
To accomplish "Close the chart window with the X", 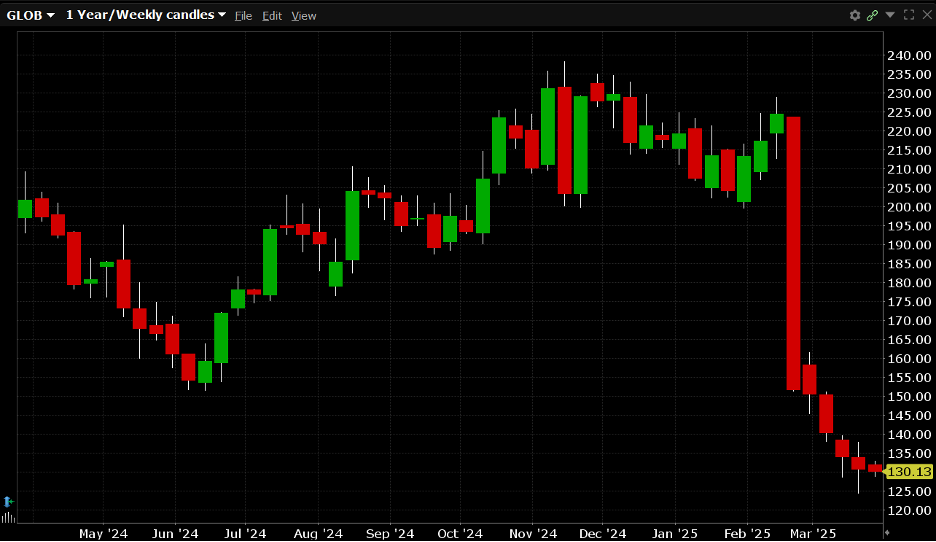I will 926,15.
